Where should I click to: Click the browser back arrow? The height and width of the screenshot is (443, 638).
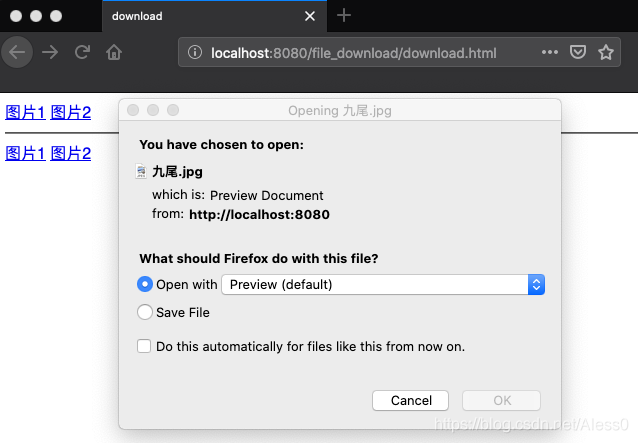click(x=18, y=52)
